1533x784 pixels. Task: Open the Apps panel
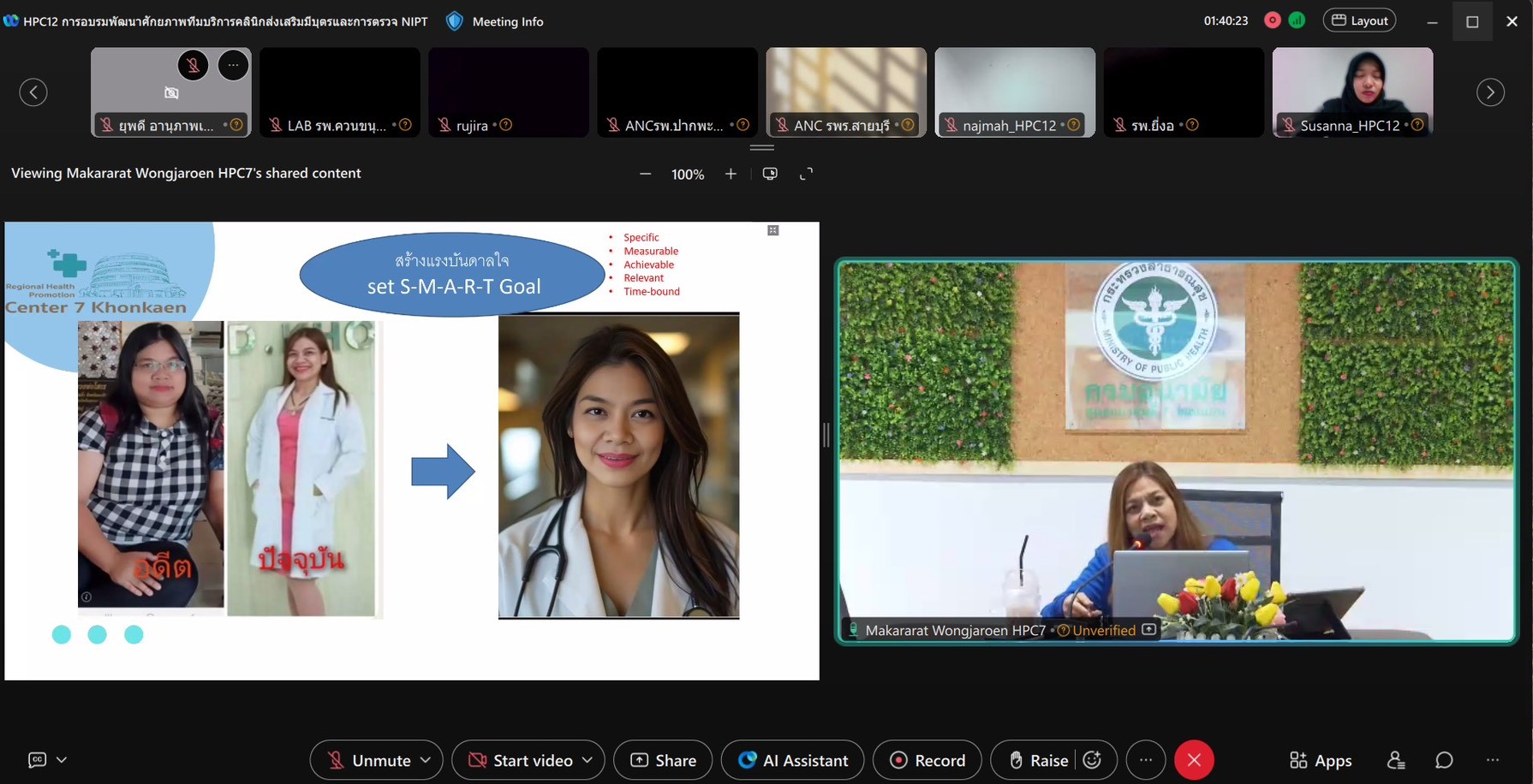(1320, 760)
